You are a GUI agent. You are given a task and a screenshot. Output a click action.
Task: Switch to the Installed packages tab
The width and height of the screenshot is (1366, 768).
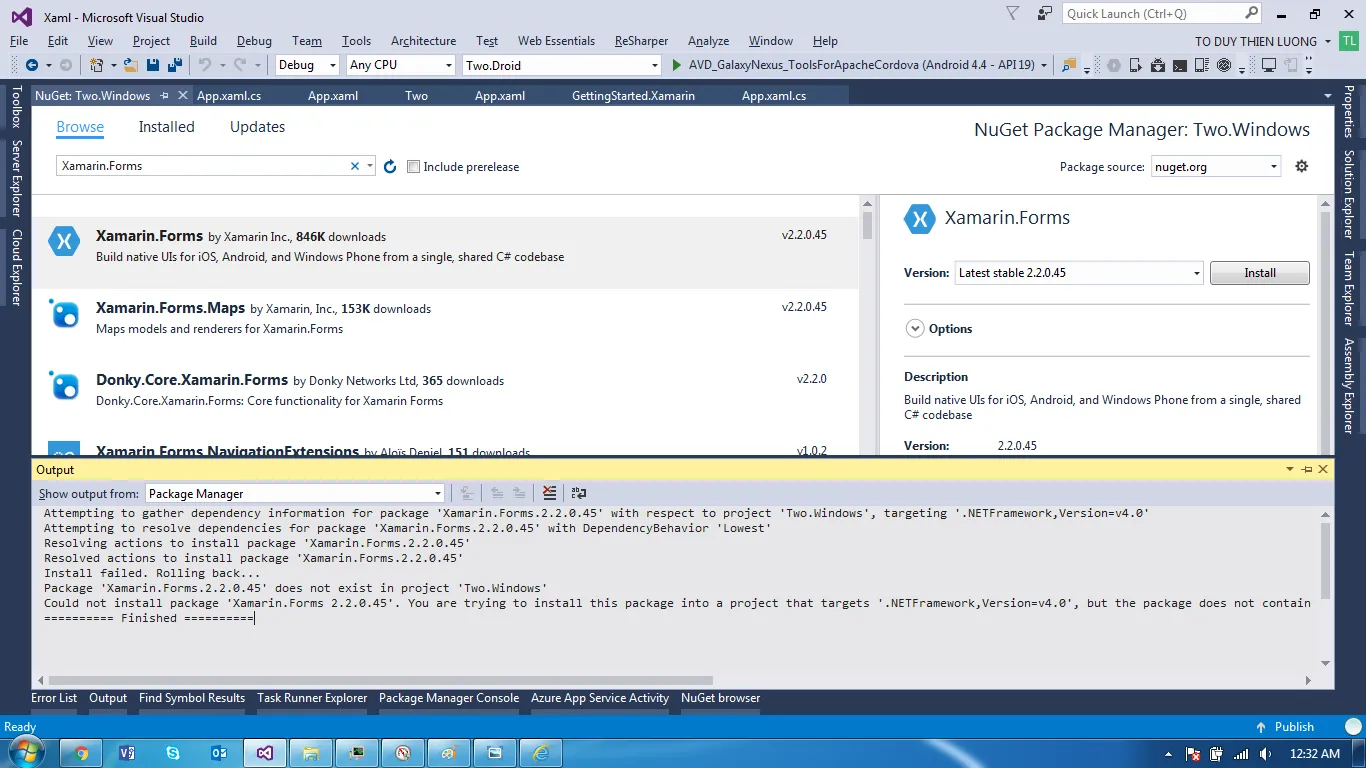(x=166, y=127)
